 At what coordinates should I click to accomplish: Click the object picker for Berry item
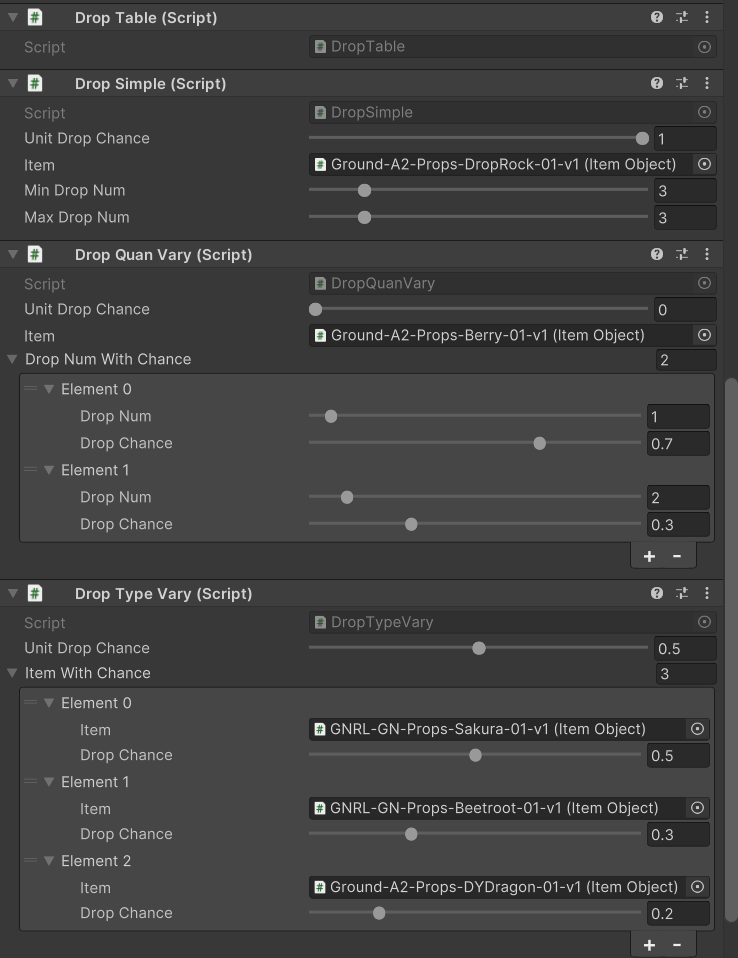coord(704,335)
